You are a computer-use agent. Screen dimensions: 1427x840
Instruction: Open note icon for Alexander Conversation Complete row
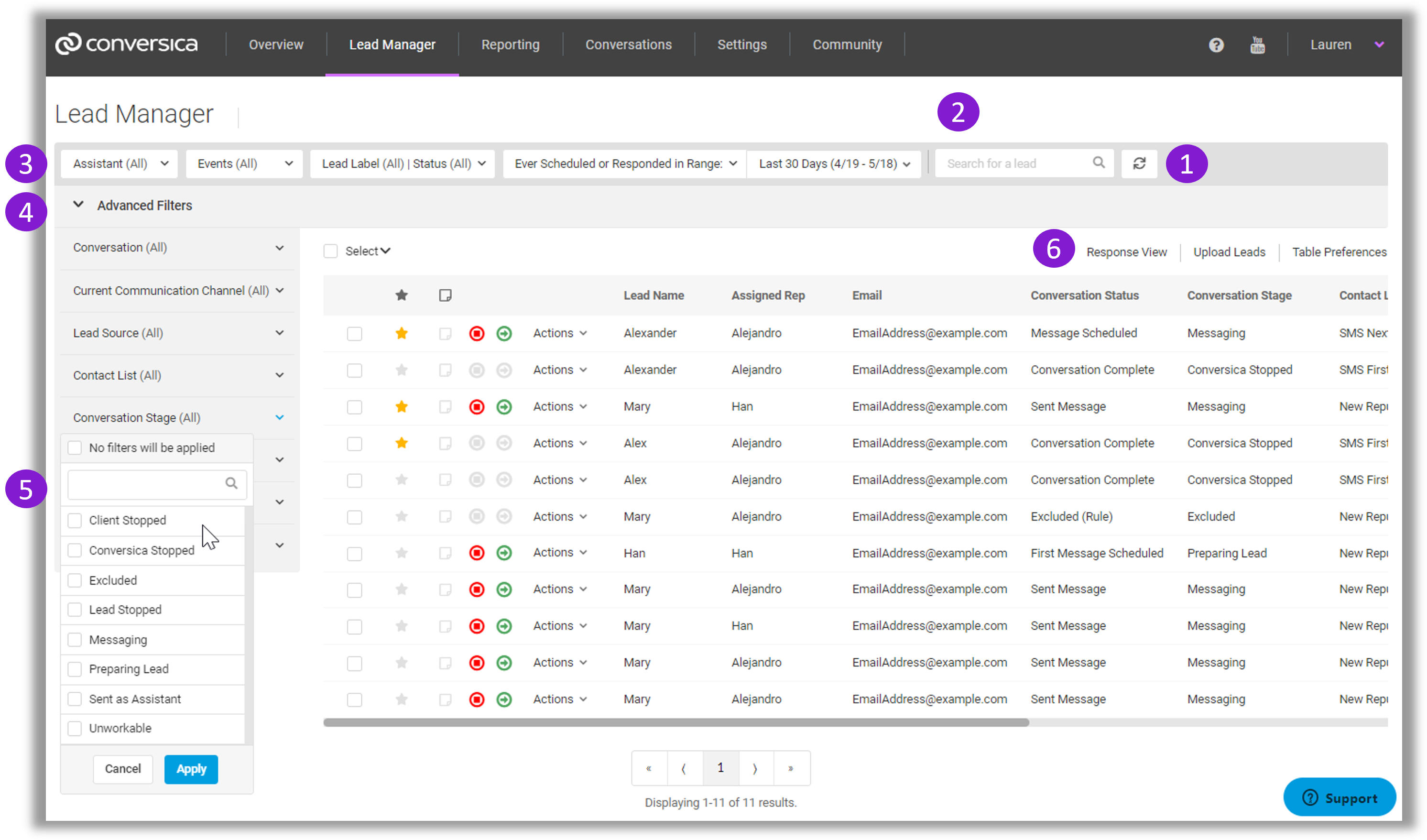point(445,371)
